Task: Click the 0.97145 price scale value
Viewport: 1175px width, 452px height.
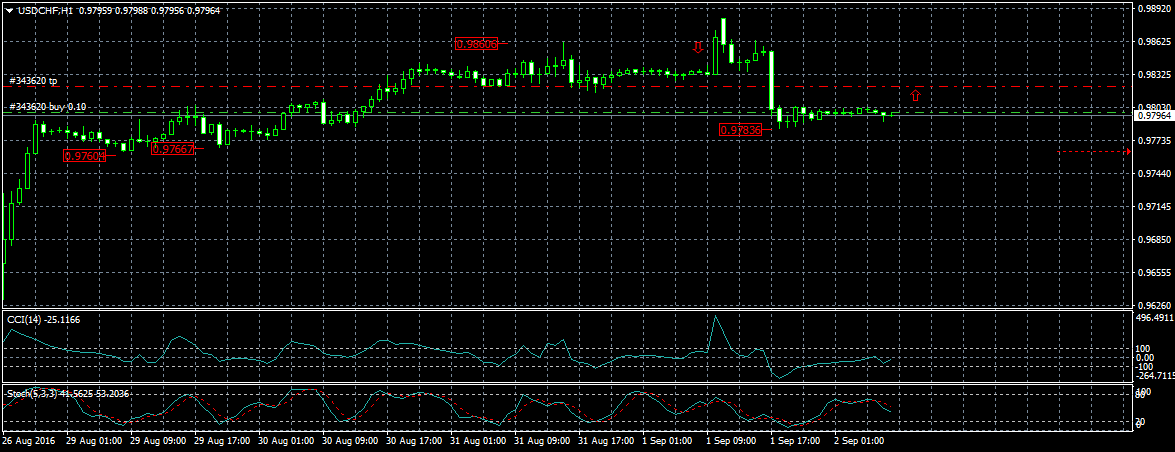Action: [x=1154, y=206]
